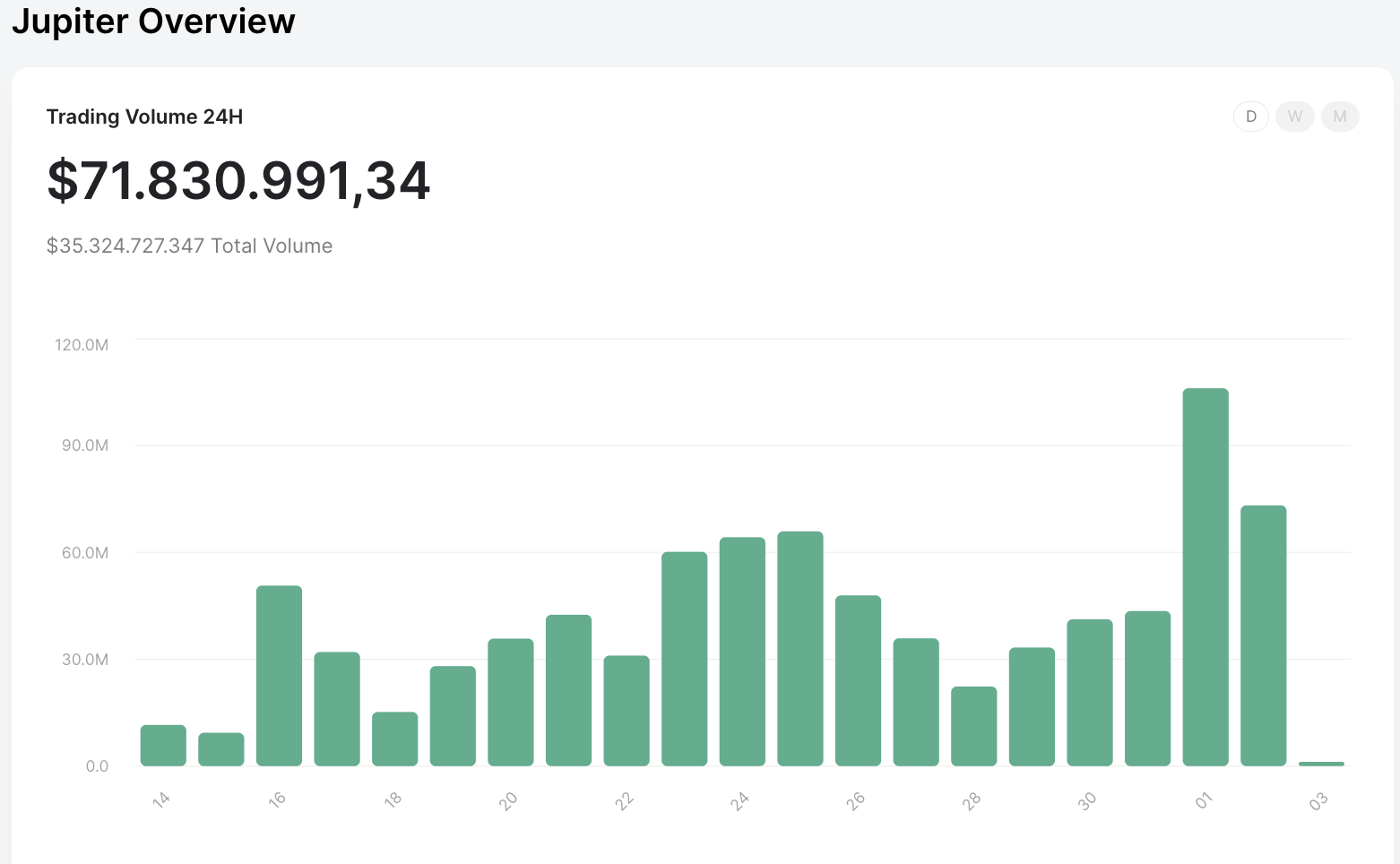Click the x-axis date label 26
The width and height of the screenshot is (1400, 864).
(856, 800)
